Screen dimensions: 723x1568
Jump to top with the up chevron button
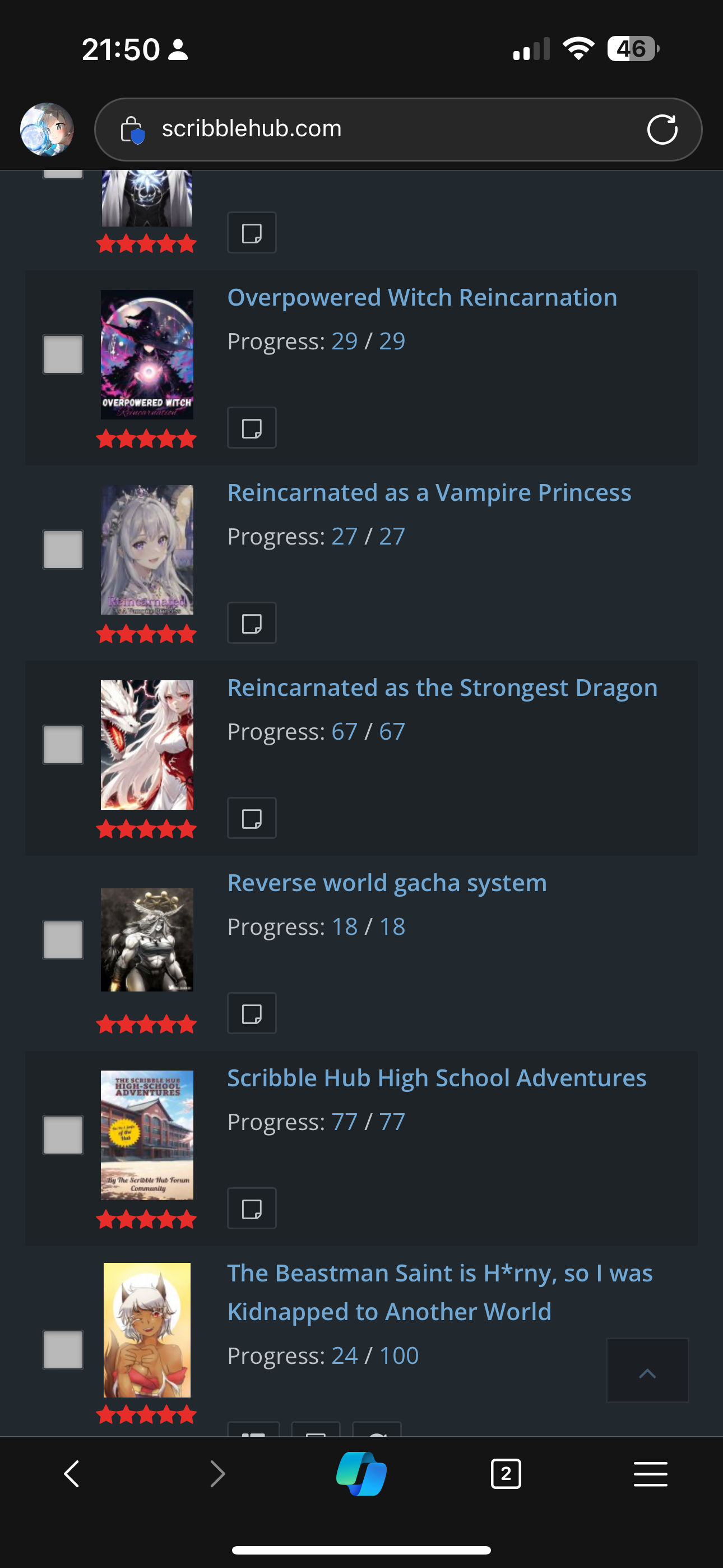tap(647, 1369)
